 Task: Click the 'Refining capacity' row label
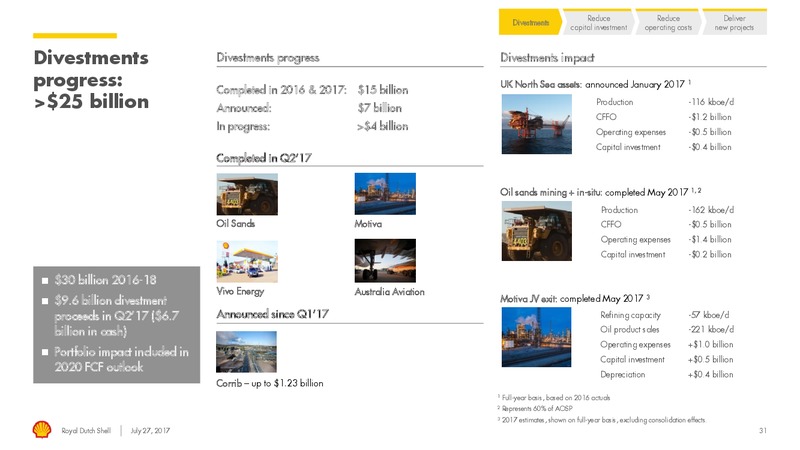point(630,315)
